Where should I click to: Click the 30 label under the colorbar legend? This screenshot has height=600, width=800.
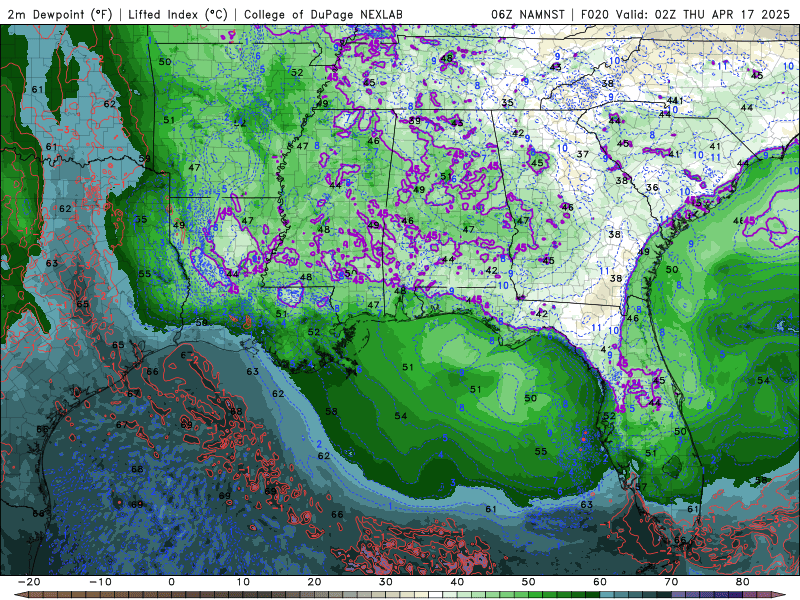(386, 582)
